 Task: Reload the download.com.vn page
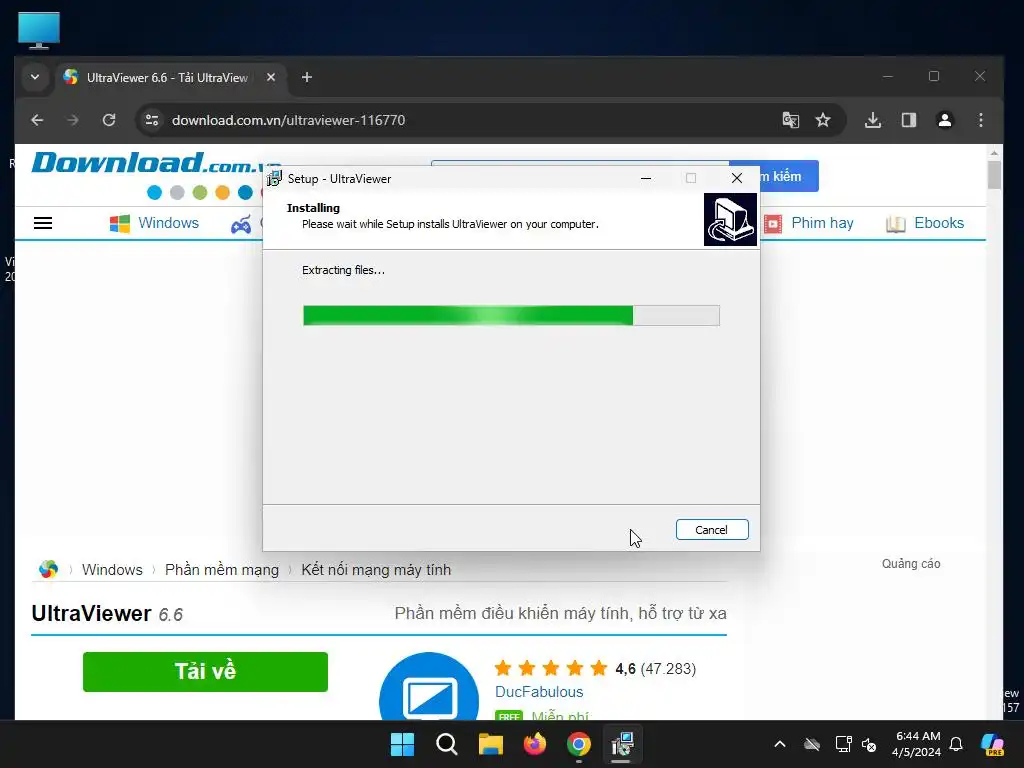tap(109, 120)
